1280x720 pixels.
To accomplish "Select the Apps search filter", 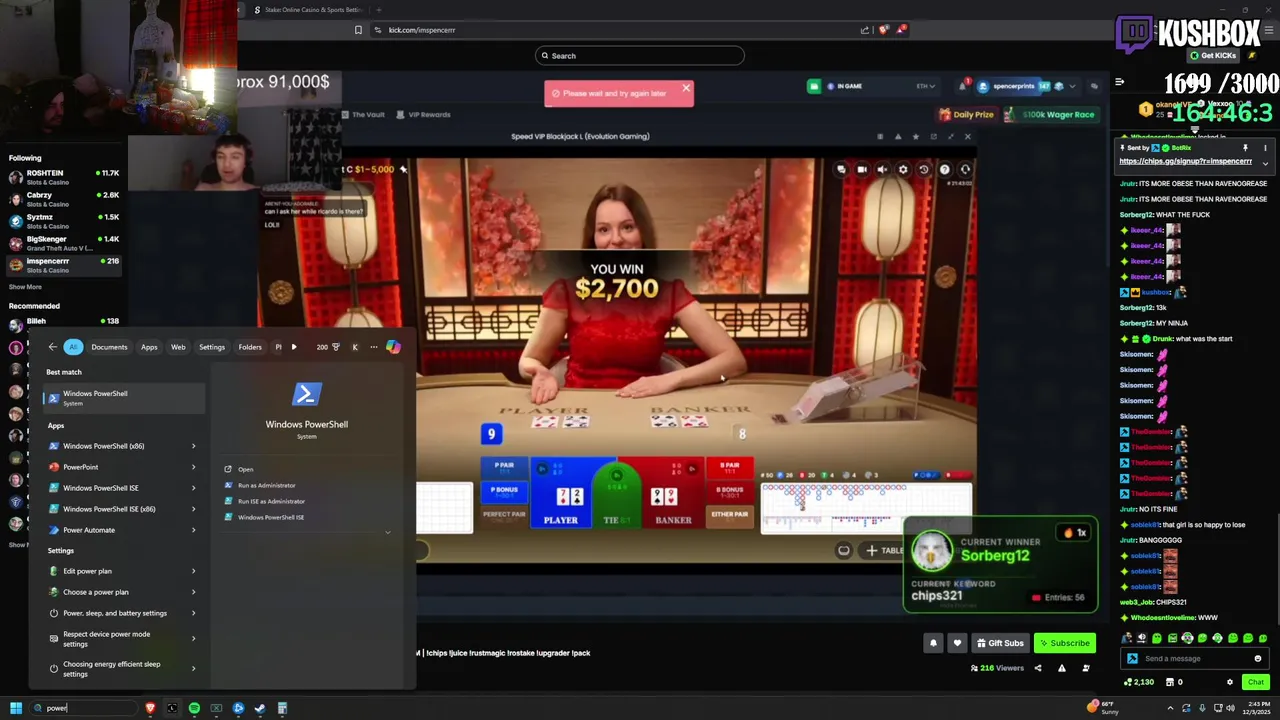I will click(149, 347).
